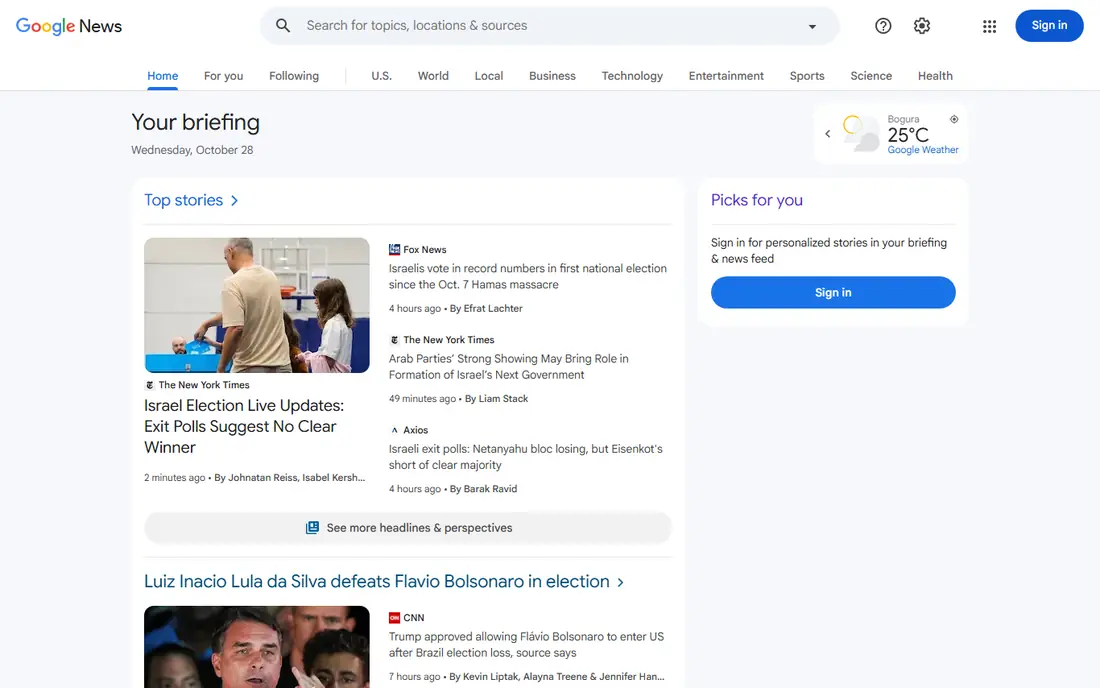Screen dimensions: 1100x688
Task: Click the chevron after the Lula headline
Action: pos(620,582)
